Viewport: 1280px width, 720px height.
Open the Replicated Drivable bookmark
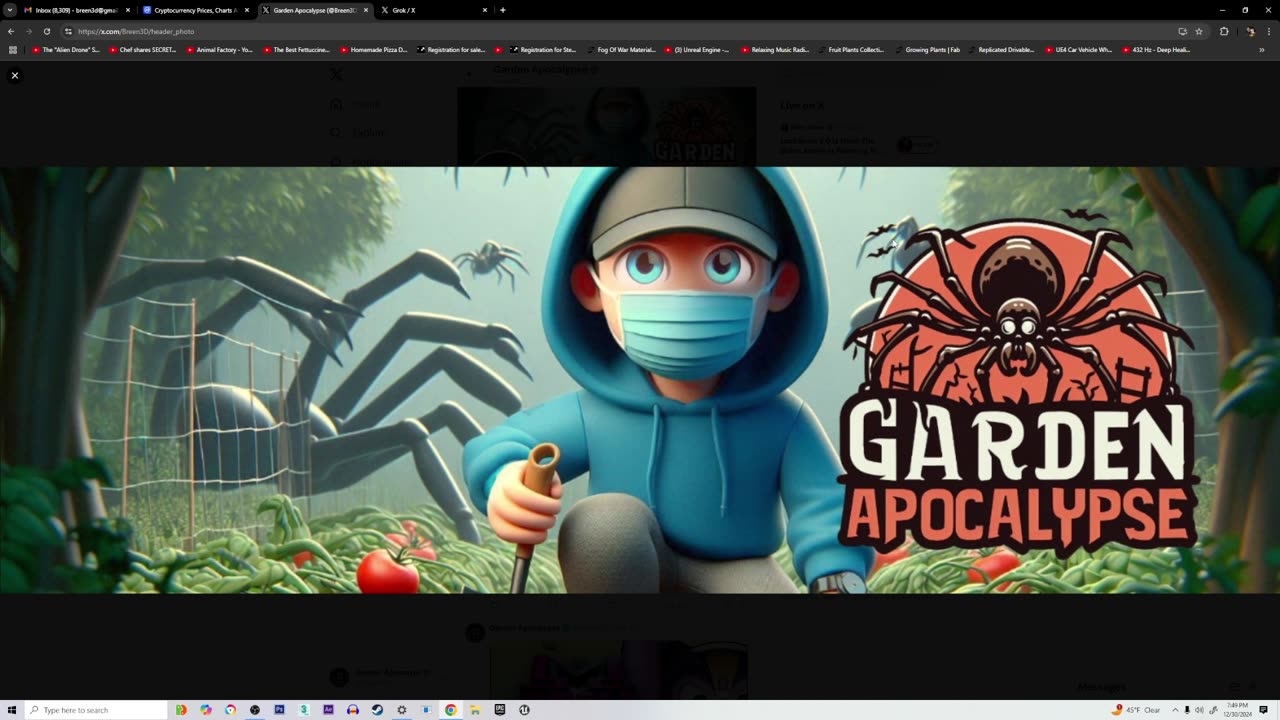coord(1001,49)
